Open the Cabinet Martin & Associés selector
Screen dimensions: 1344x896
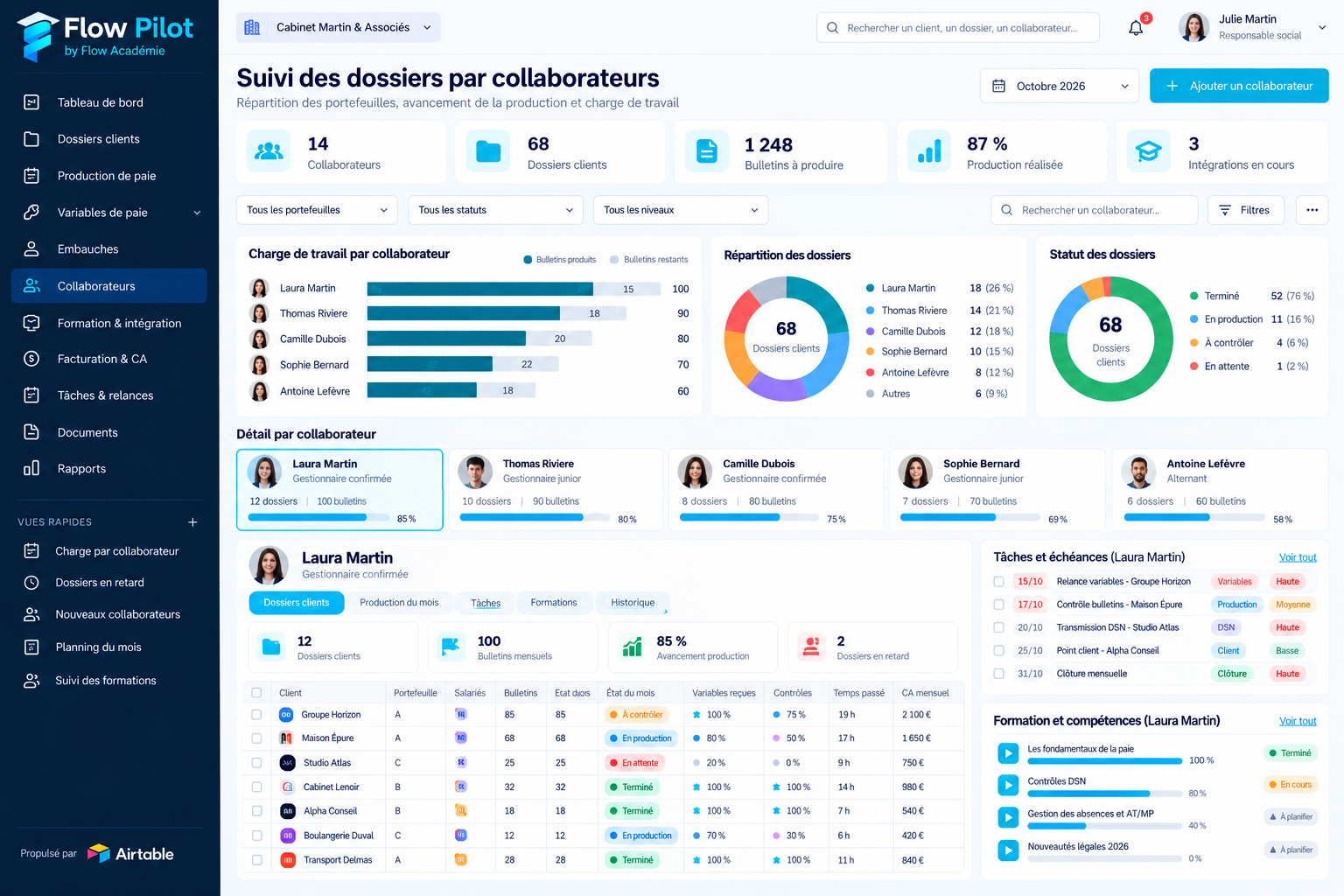[x=338, y=28]
